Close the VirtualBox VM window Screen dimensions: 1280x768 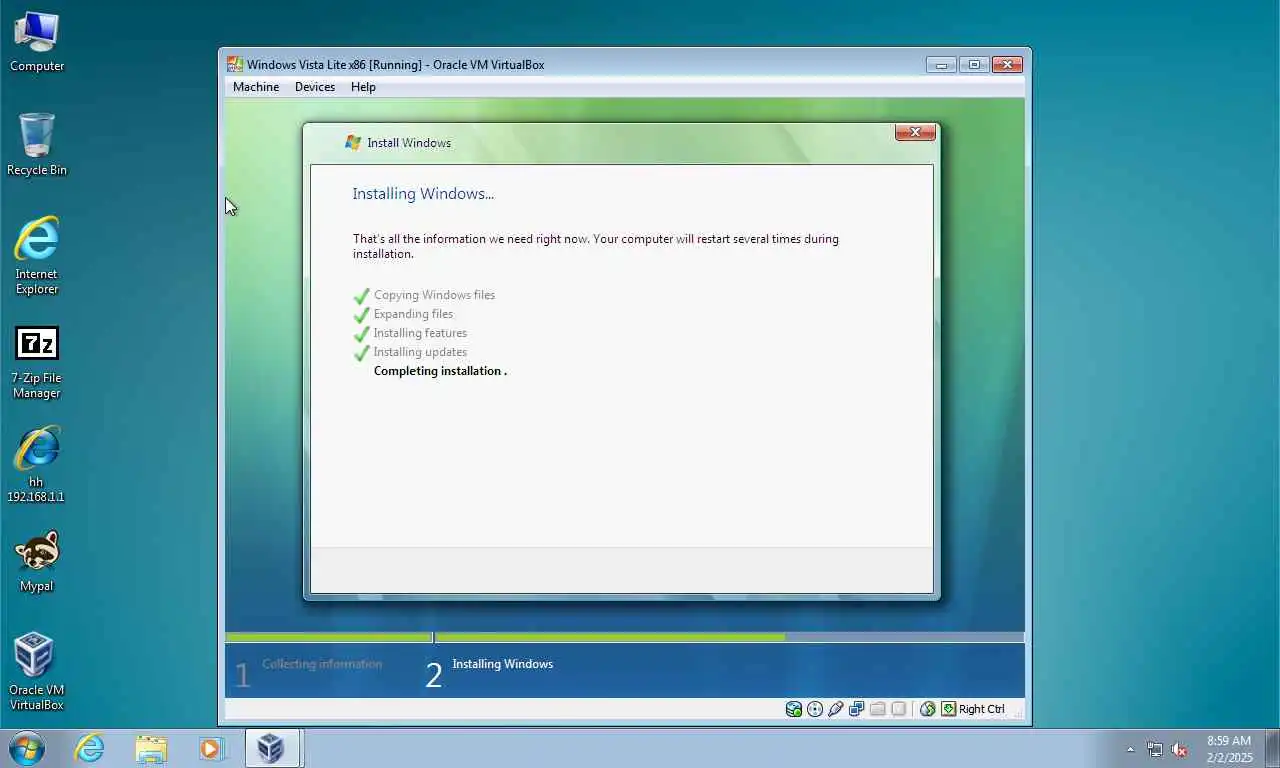pyautogui.click(x=1007, y=64)
